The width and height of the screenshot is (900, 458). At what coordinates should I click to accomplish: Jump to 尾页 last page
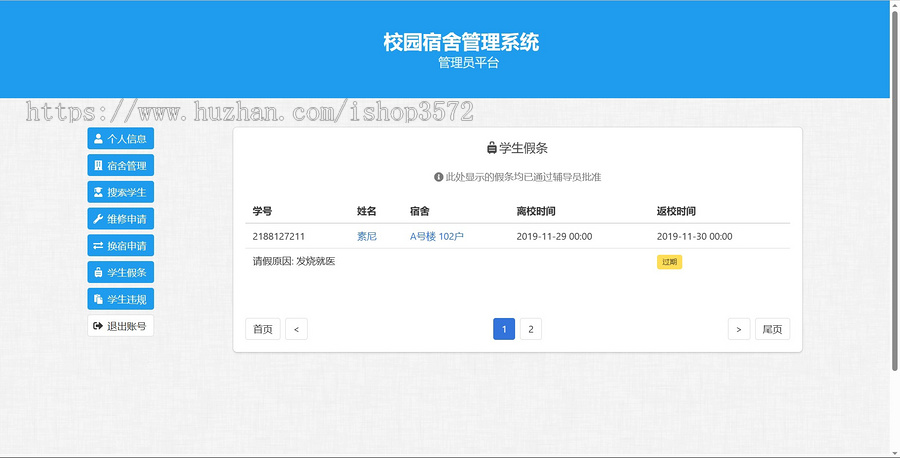tap(773, 329)
